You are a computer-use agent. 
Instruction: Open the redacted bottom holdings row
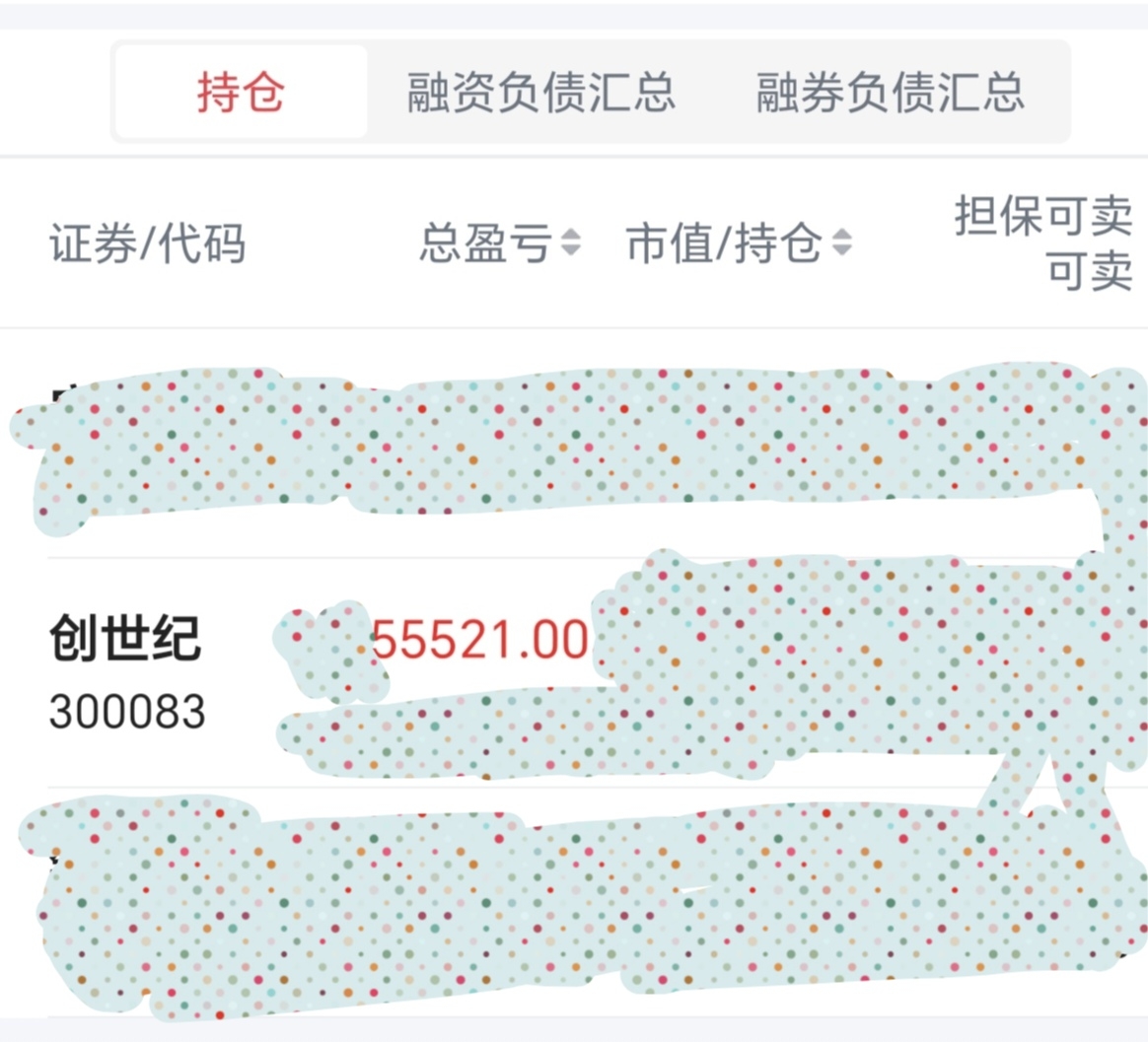[578, 907]
